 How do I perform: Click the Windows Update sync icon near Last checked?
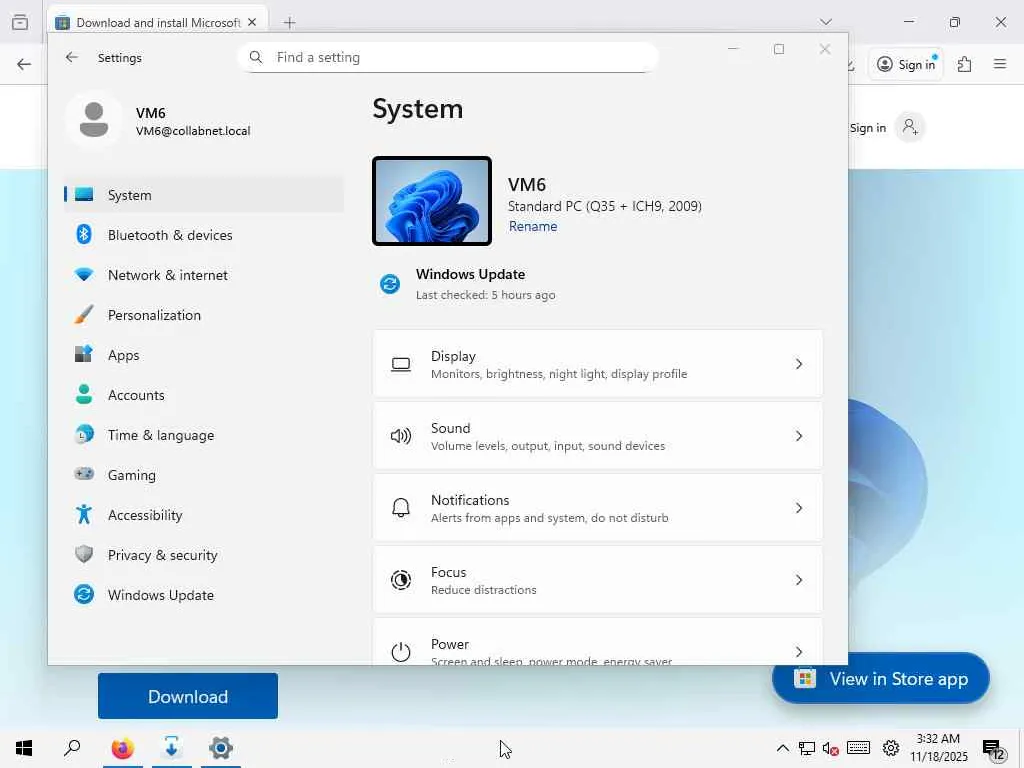[x=390, y=284]
